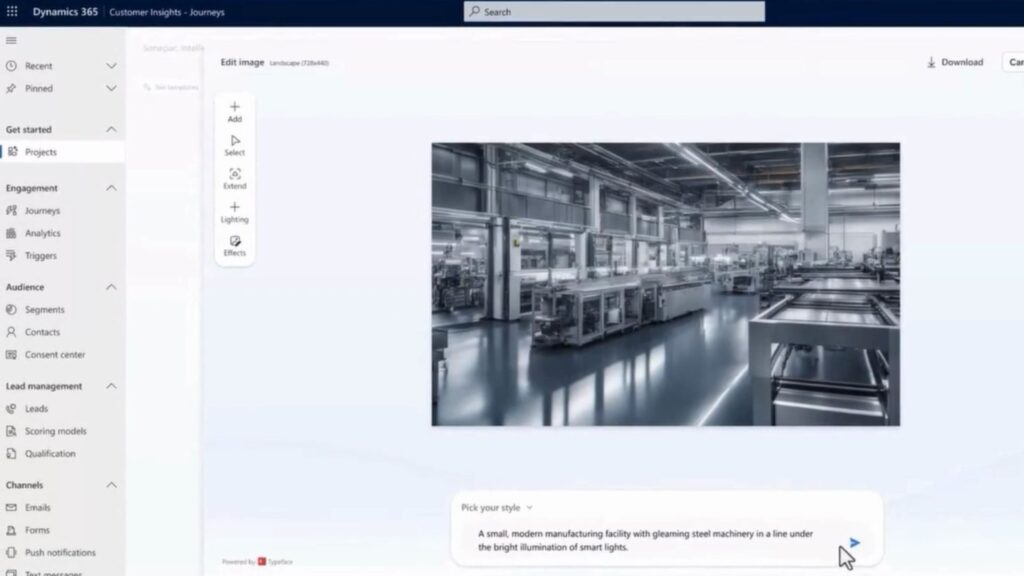Screen dimensions: 1024x576
Task: Toggle the sidebar hamburger menu
Action: pyautogui.click(x=12, y=40)
